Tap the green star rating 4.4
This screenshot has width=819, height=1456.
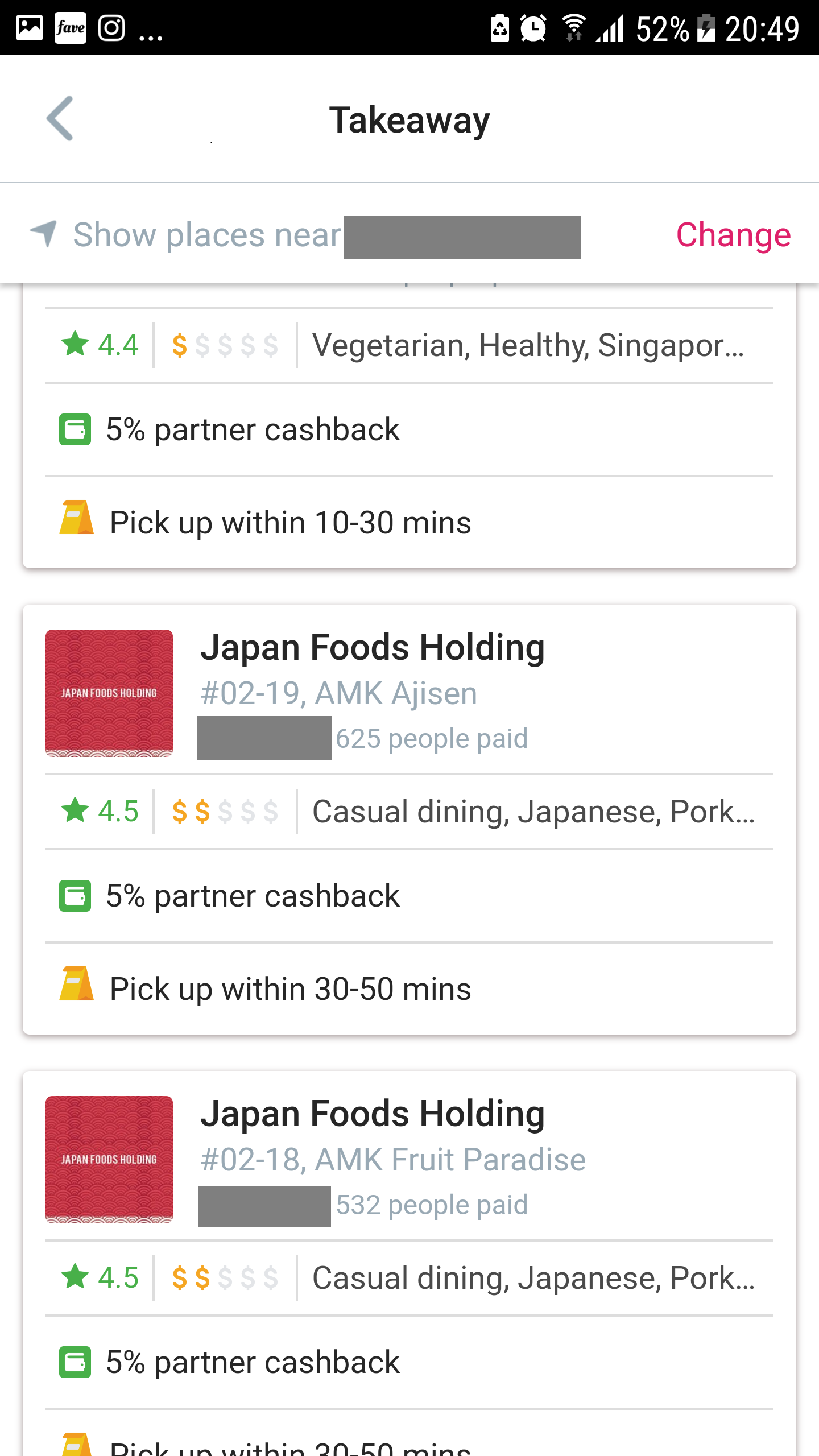100,345
